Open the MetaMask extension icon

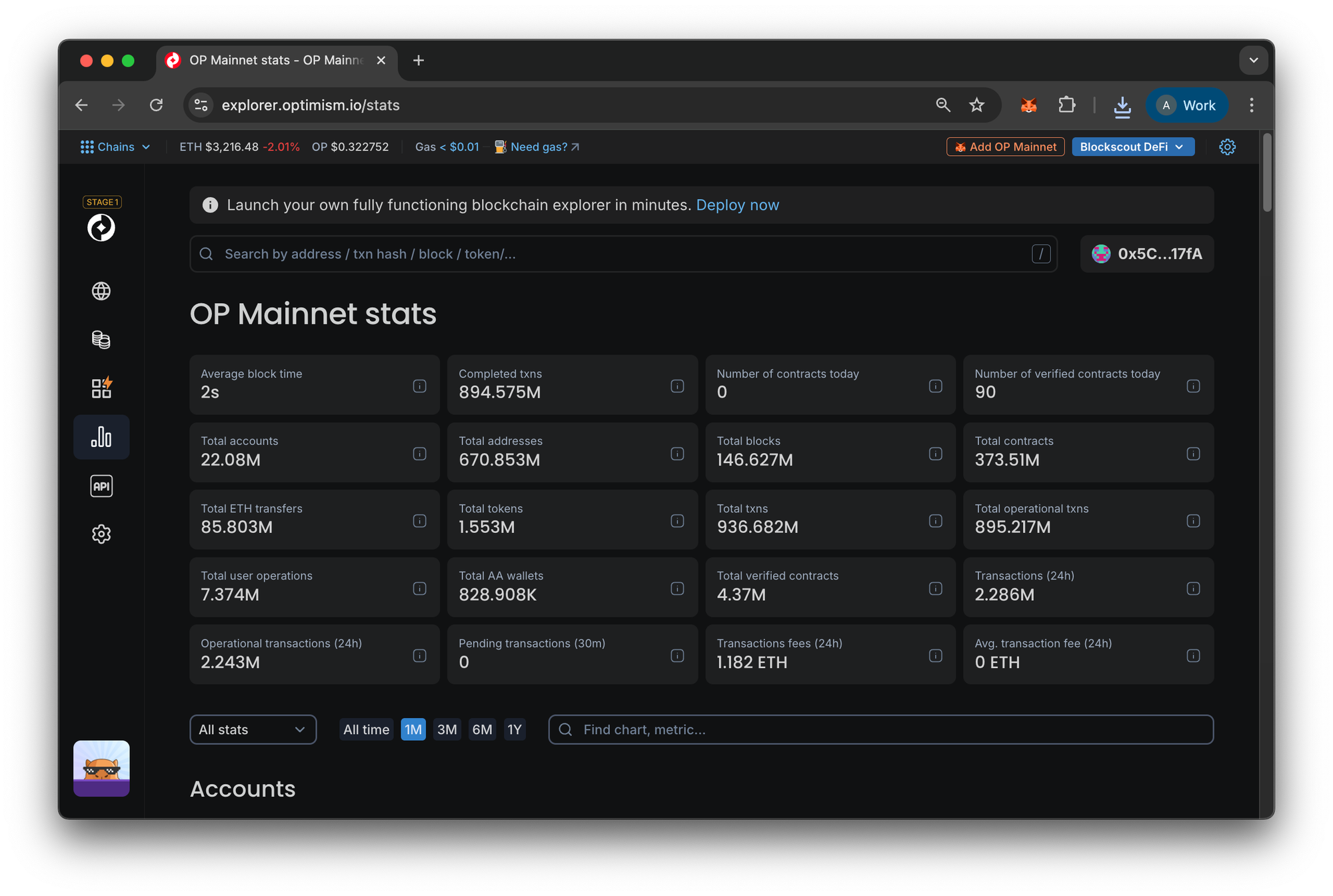(x=1028, y=105)
